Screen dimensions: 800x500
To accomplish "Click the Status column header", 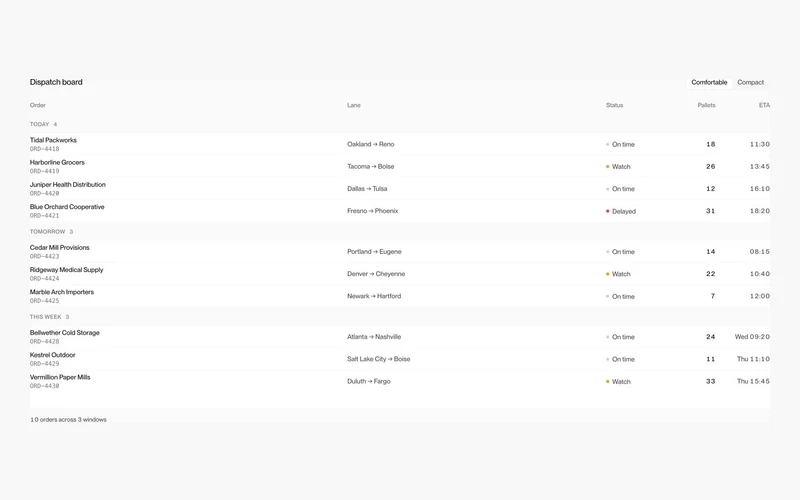I will (614, 105).
